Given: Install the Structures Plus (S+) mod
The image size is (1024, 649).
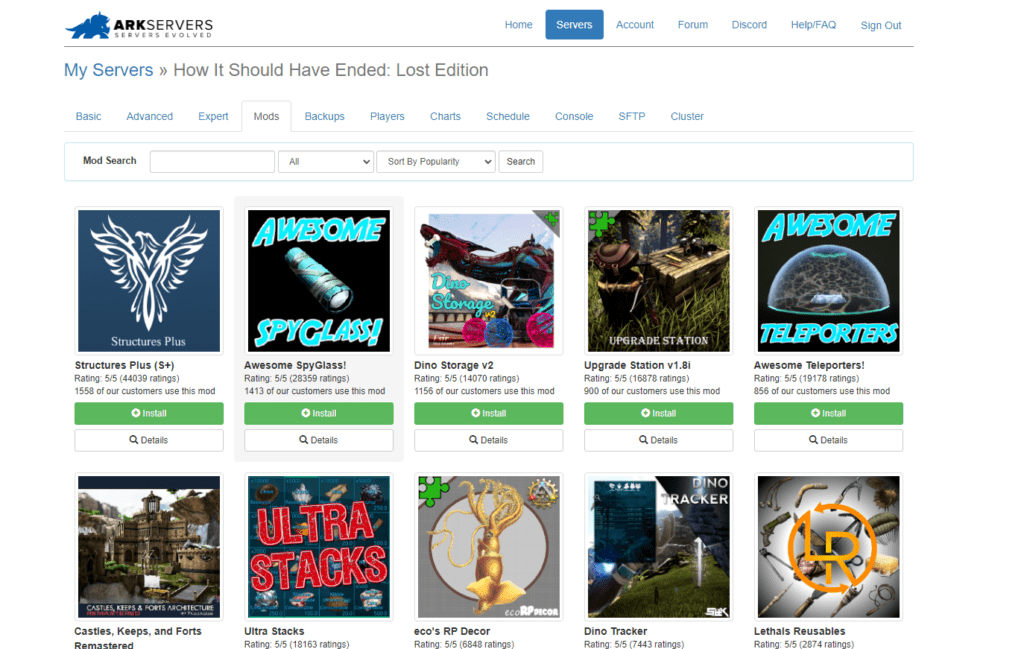Looking at the screenshot, I should coord(148,413).
